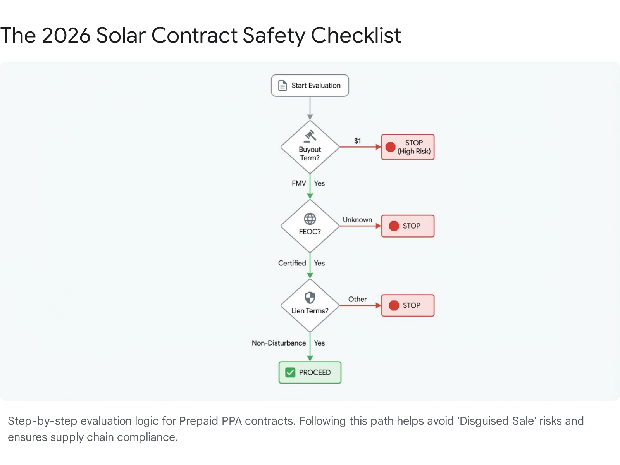
Task: Click the Non-Disturbance branch label
Action: point(278,343)
